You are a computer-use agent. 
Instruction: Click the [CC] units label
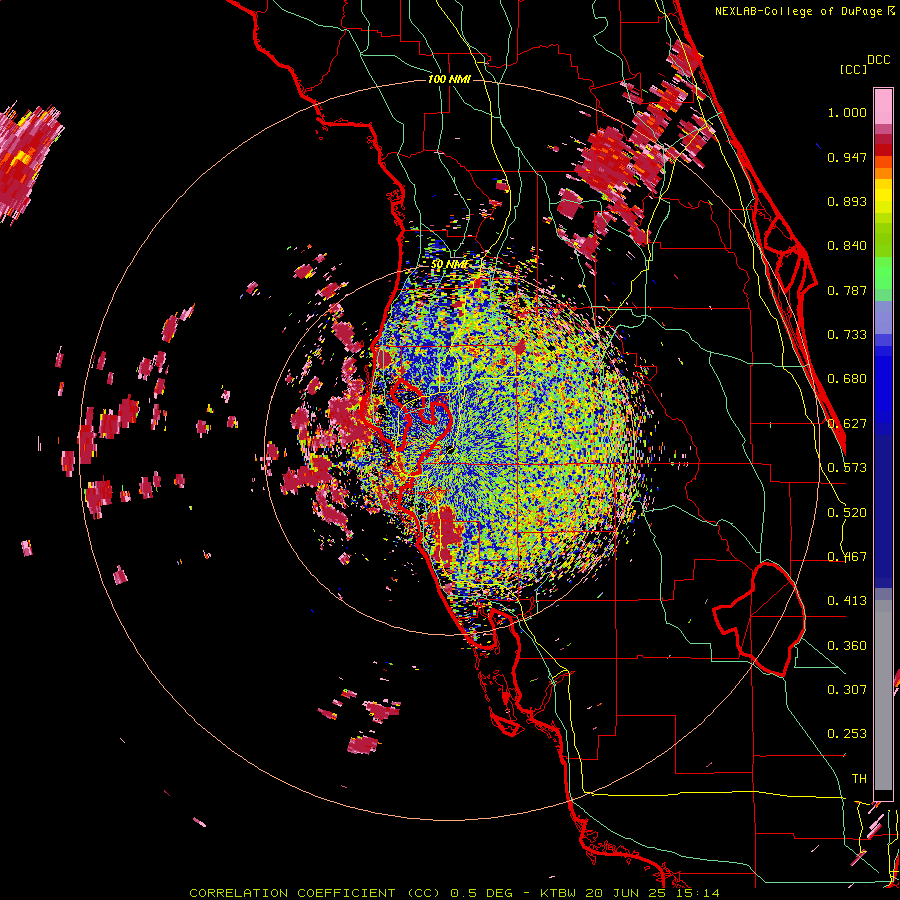tap(853, 69)
